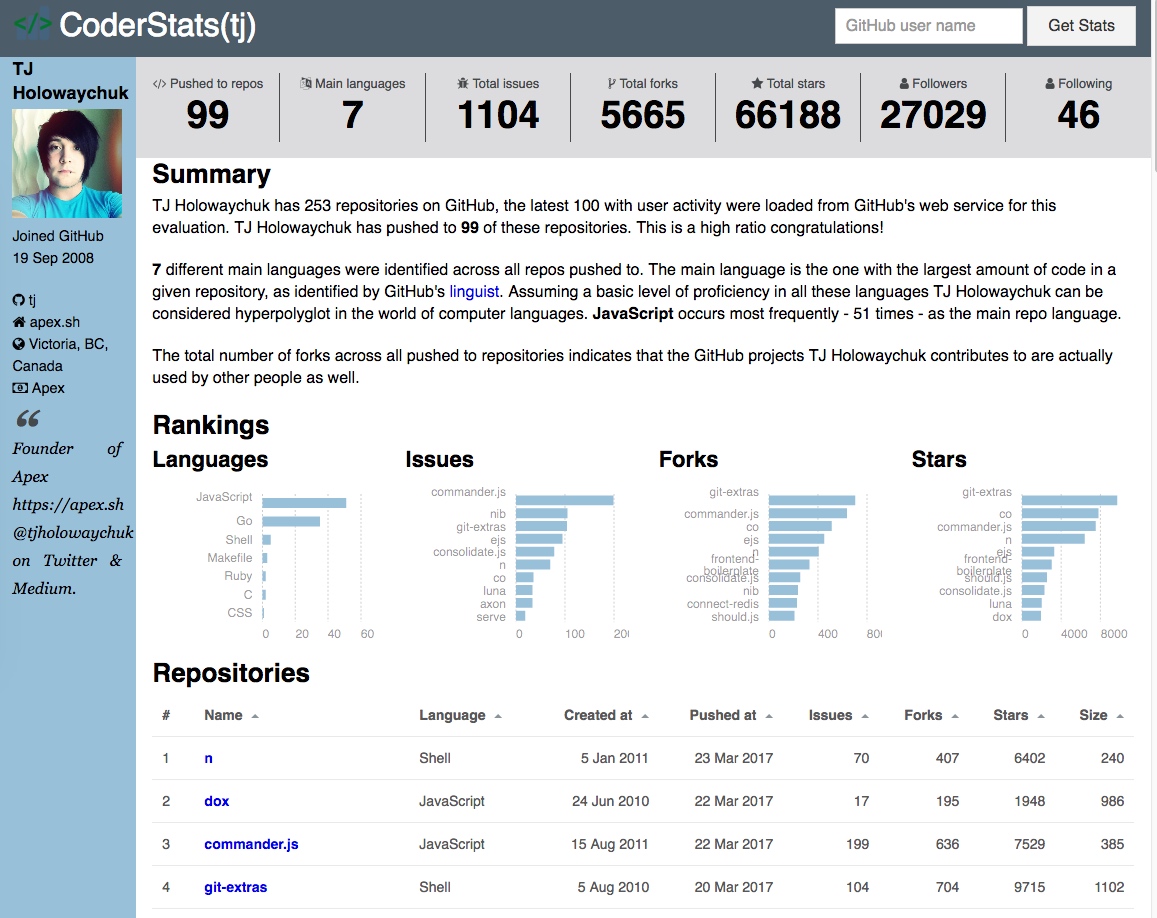The height and width of the screenshot is (918, 1157).
Task: Click the Total issues value 1104
Action: (x=498, y=115)
